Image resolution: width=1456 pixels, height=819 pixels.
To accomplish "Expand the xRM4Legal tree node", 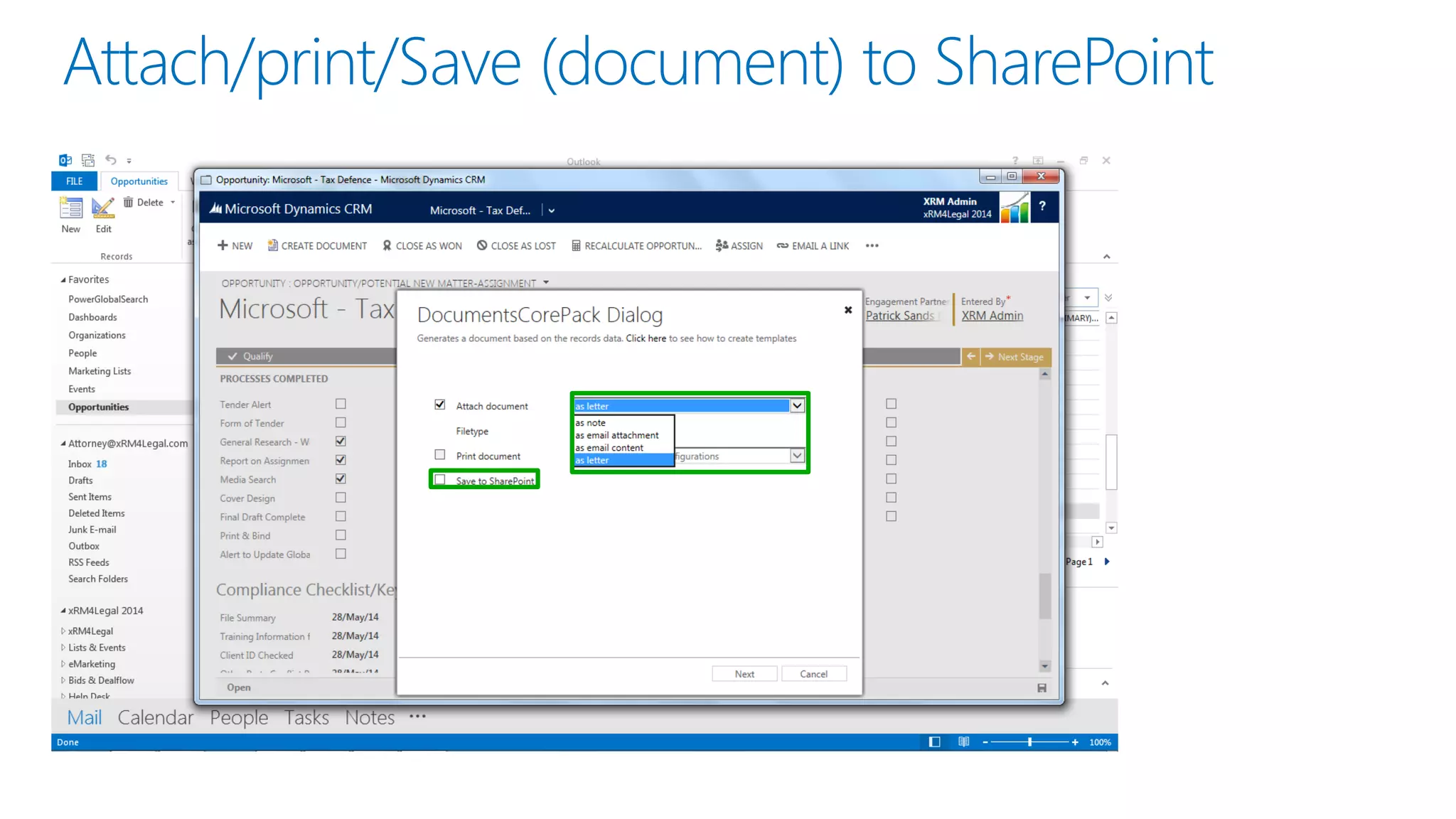I will [x=63, y=631].
